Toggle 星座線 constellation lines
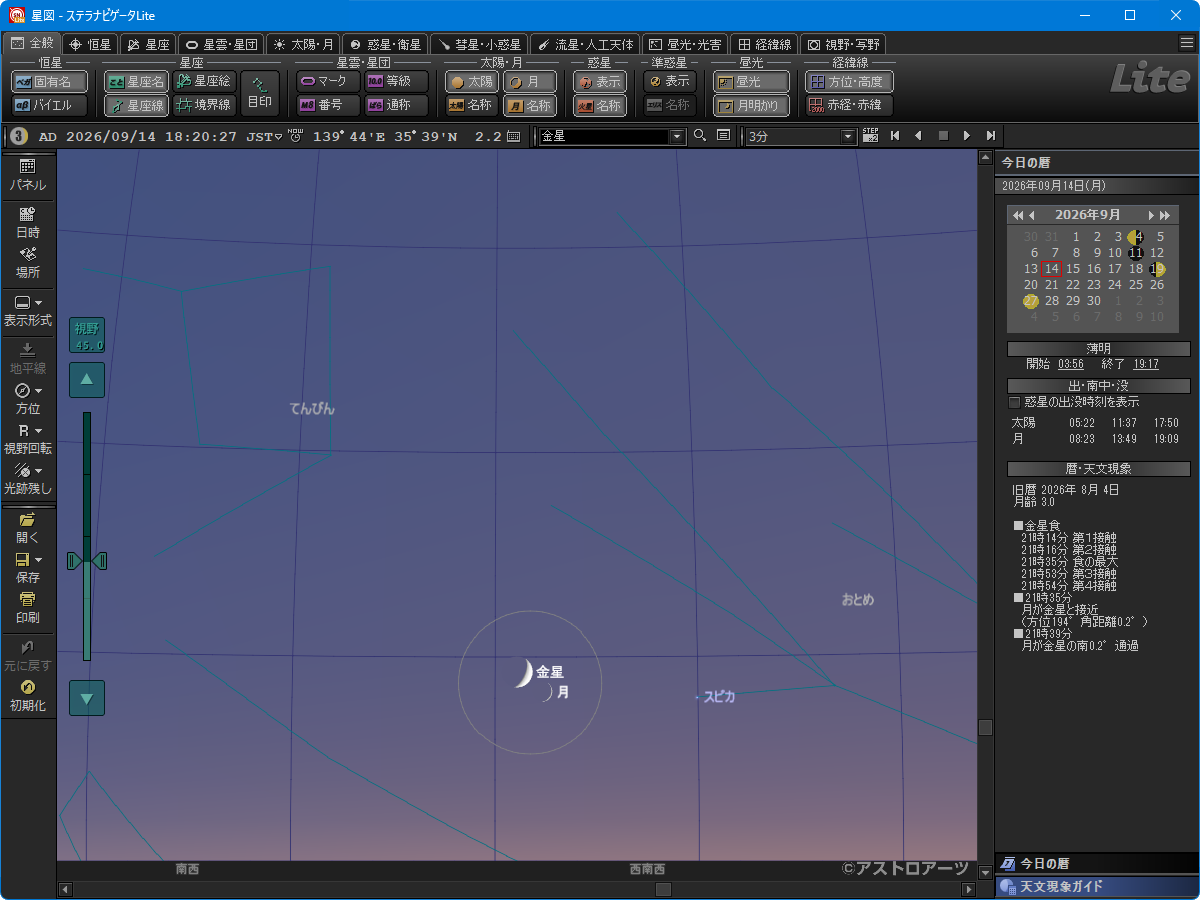This screenshot has height=900, width=1200. pos(136,105)
